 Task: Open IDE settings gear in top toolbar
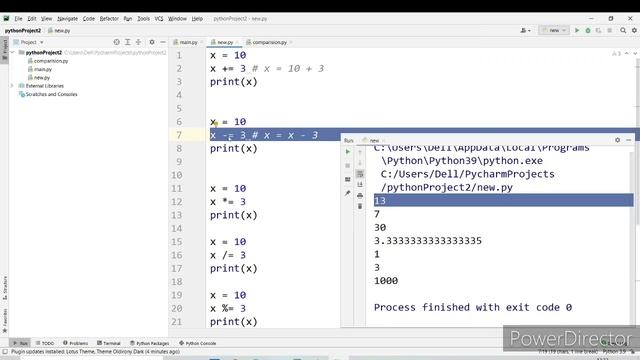coord(634,30)
